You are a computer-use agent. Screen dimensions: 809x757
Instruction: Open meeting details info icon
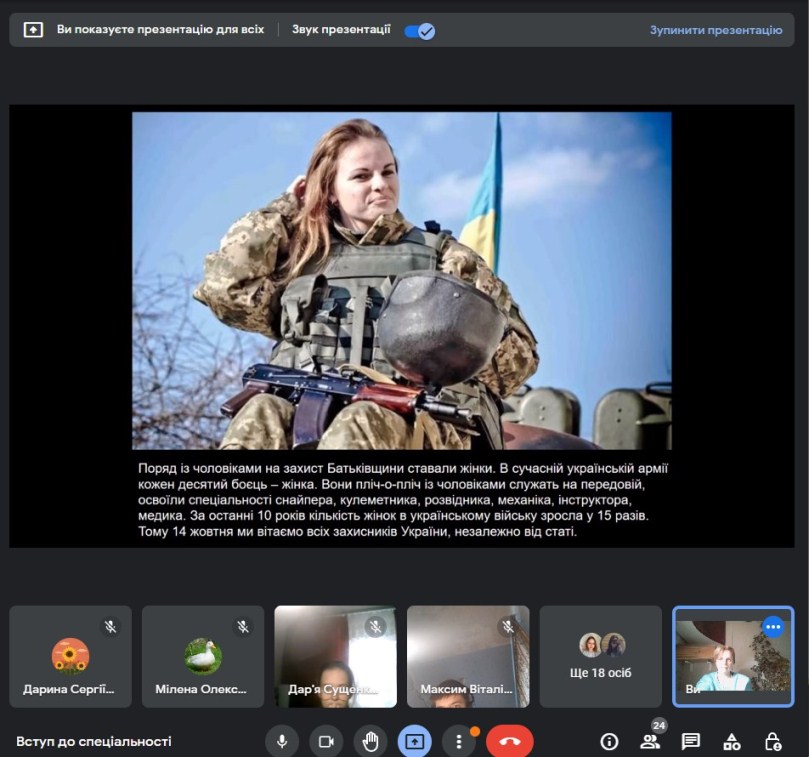click(x=609, y=741)
